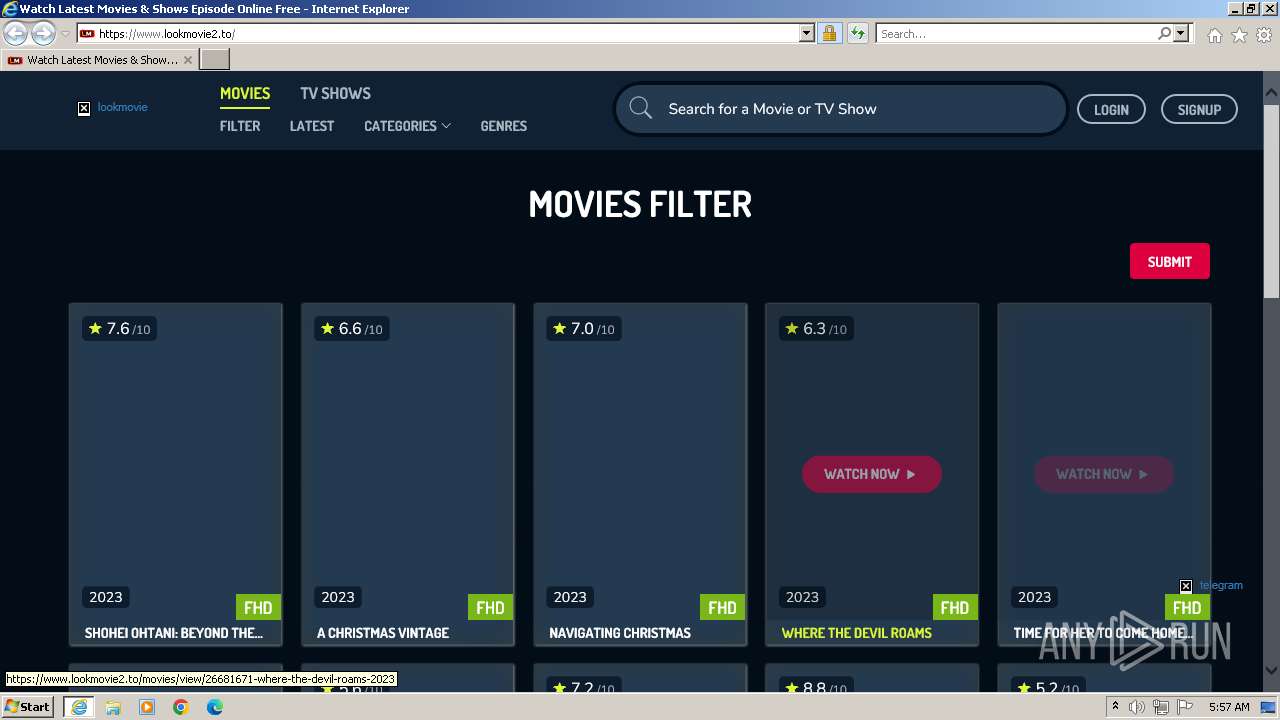Open the FILTER menu item
This screenshot has height=720, width=1280.
[x=240, y=126]
